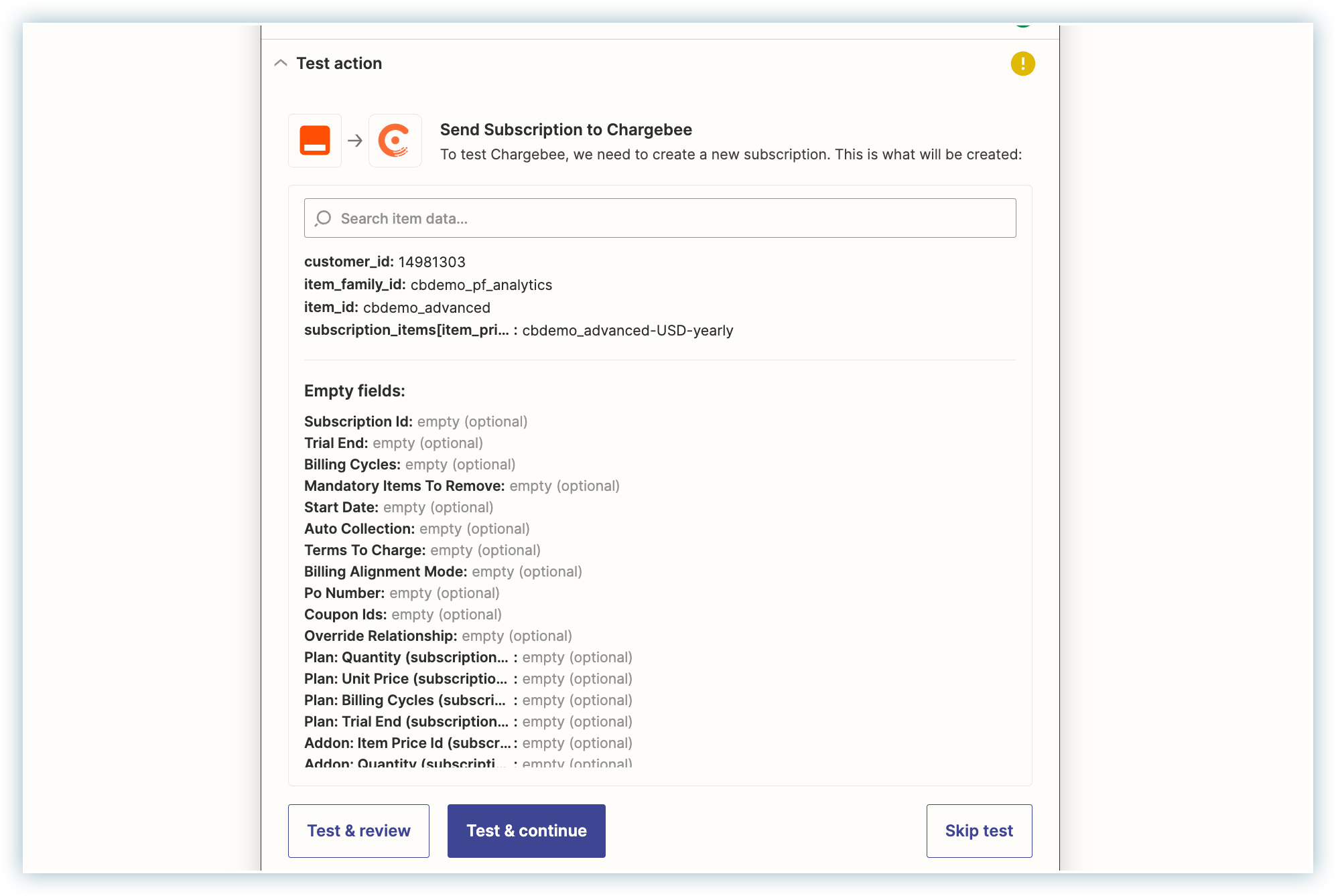Collapse the Test action section chevron

pyautogui.click(x=281, y=63)
